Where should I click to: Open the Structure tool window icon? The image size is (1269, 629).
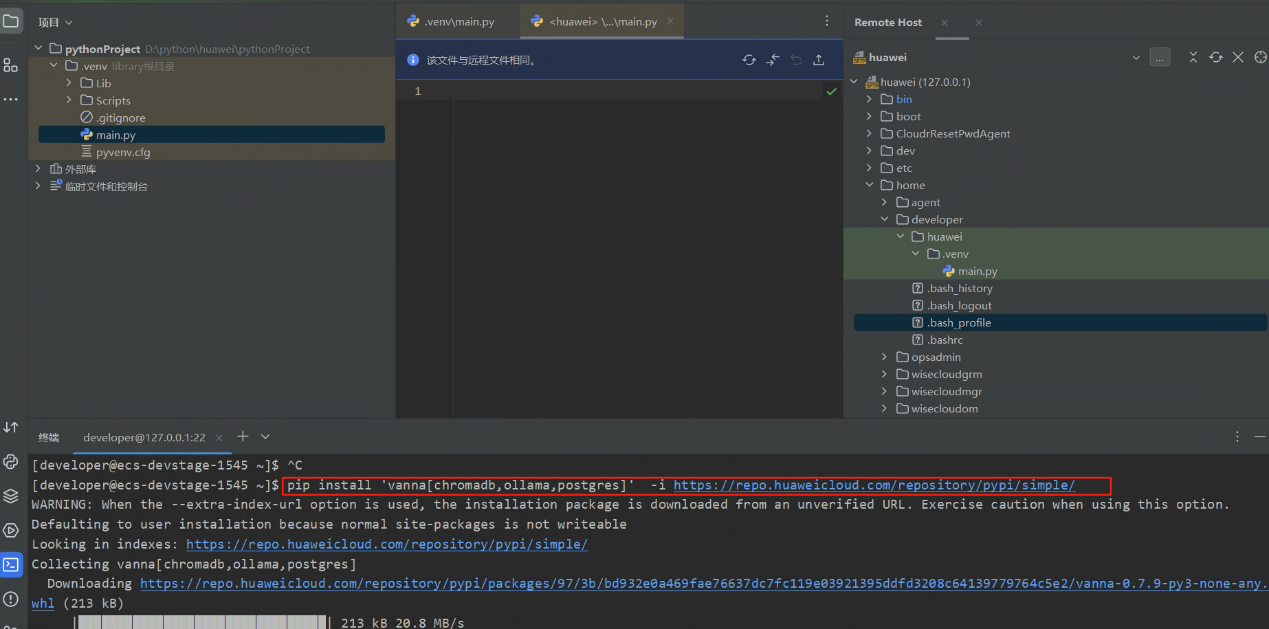[x=11, y=65]
